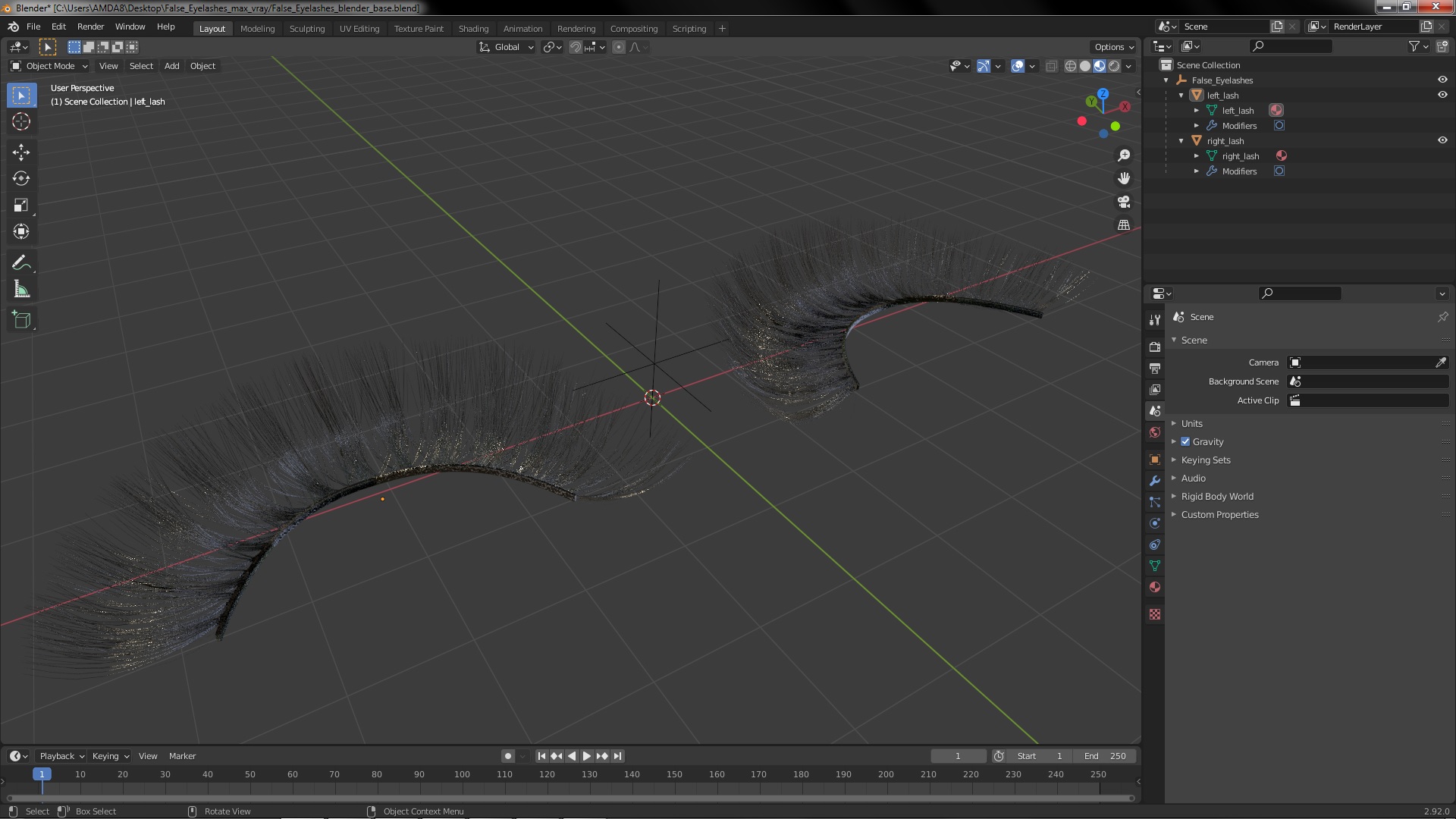Screen dimensions: 1456x819
Task: Open the outliner filter dropdown
Action: tap(1418, 46)
